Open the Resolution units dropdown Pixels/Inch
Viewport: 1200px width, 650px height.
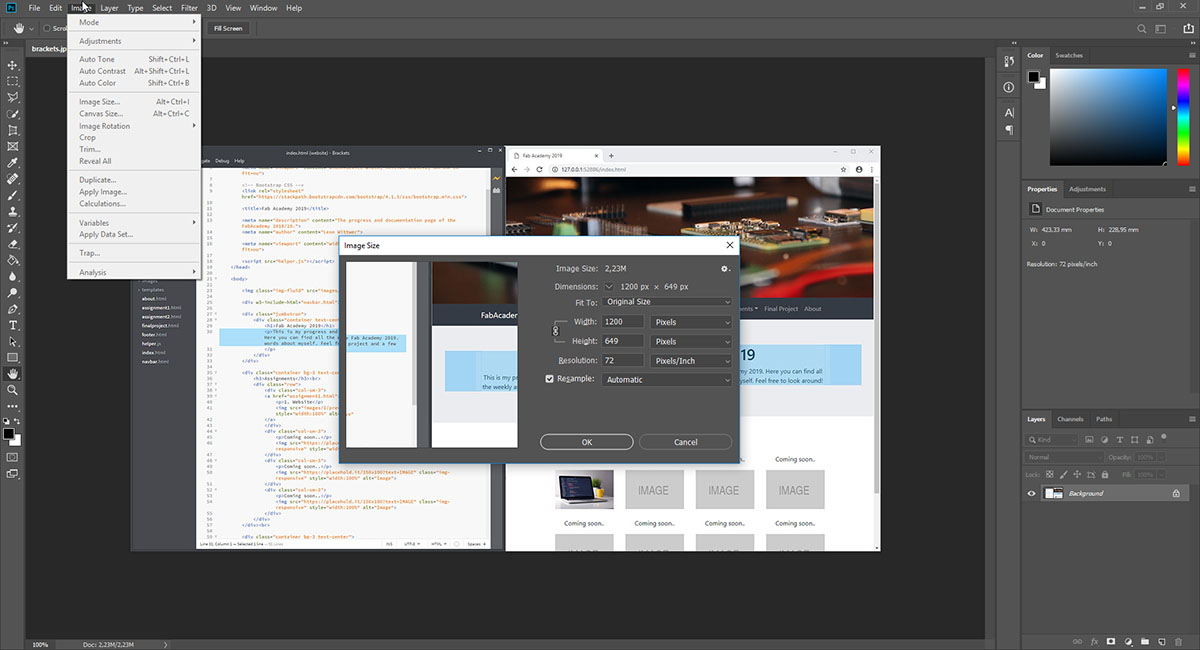coord(691,360)
